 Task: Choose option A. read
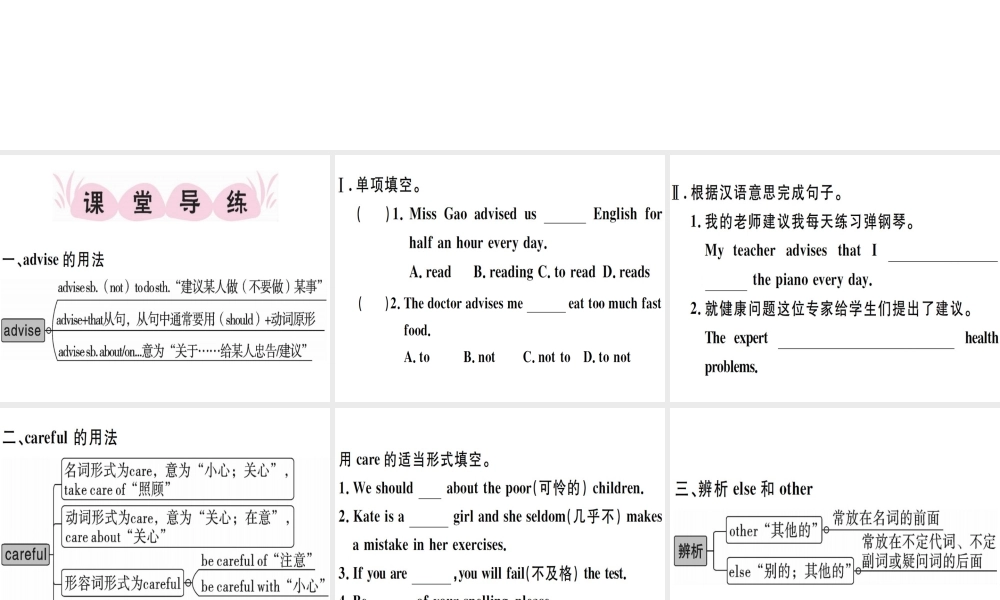click(x=430, y=272)
